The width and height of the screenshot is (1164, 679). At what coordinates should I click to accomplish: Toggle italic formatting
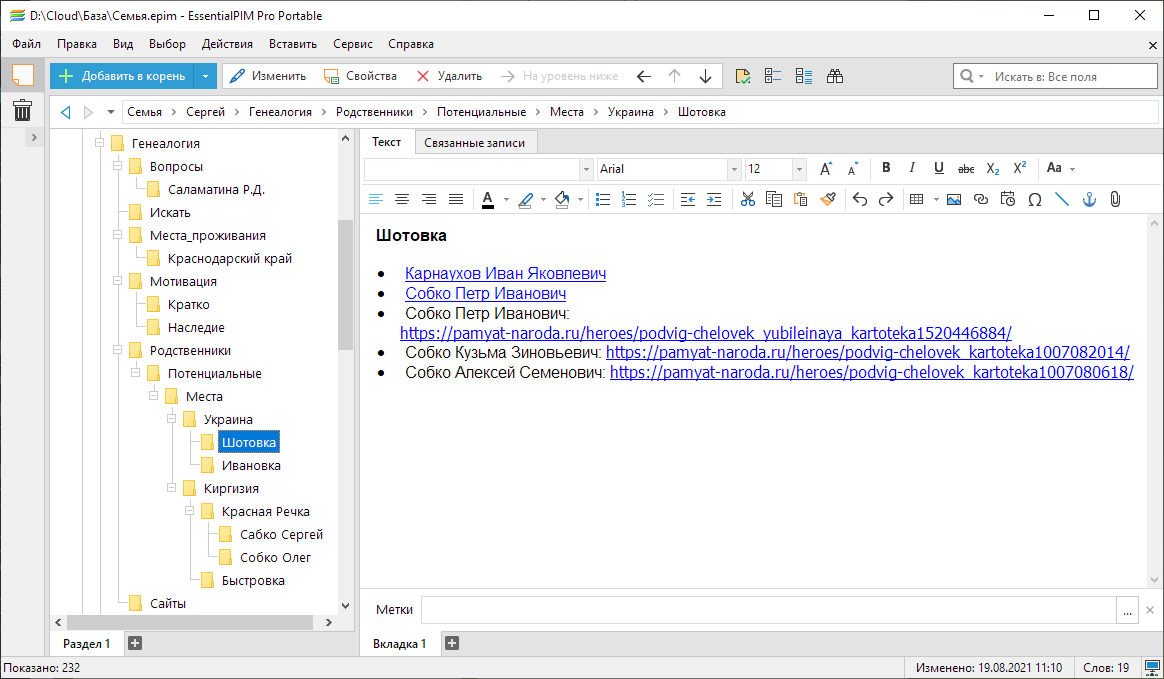click(912, 169)
